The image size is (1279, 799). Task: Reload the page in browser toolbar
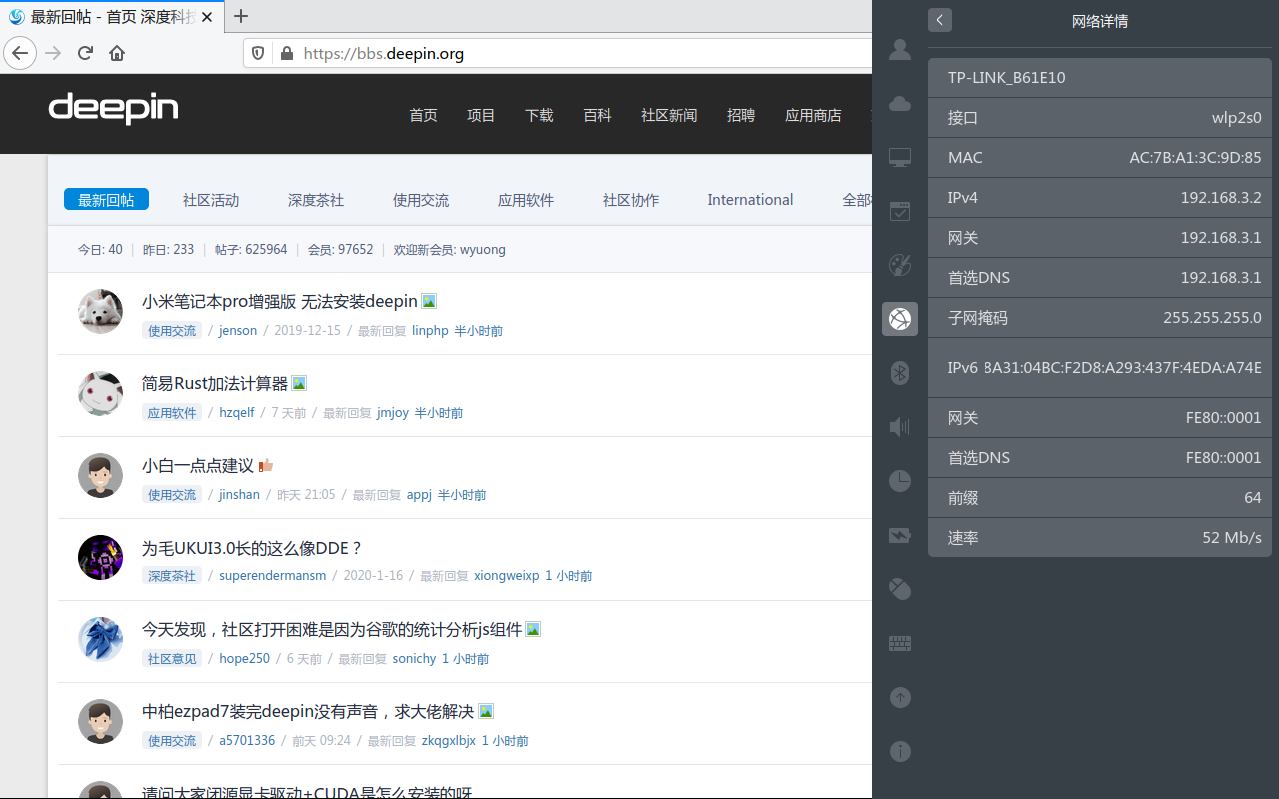85,53
